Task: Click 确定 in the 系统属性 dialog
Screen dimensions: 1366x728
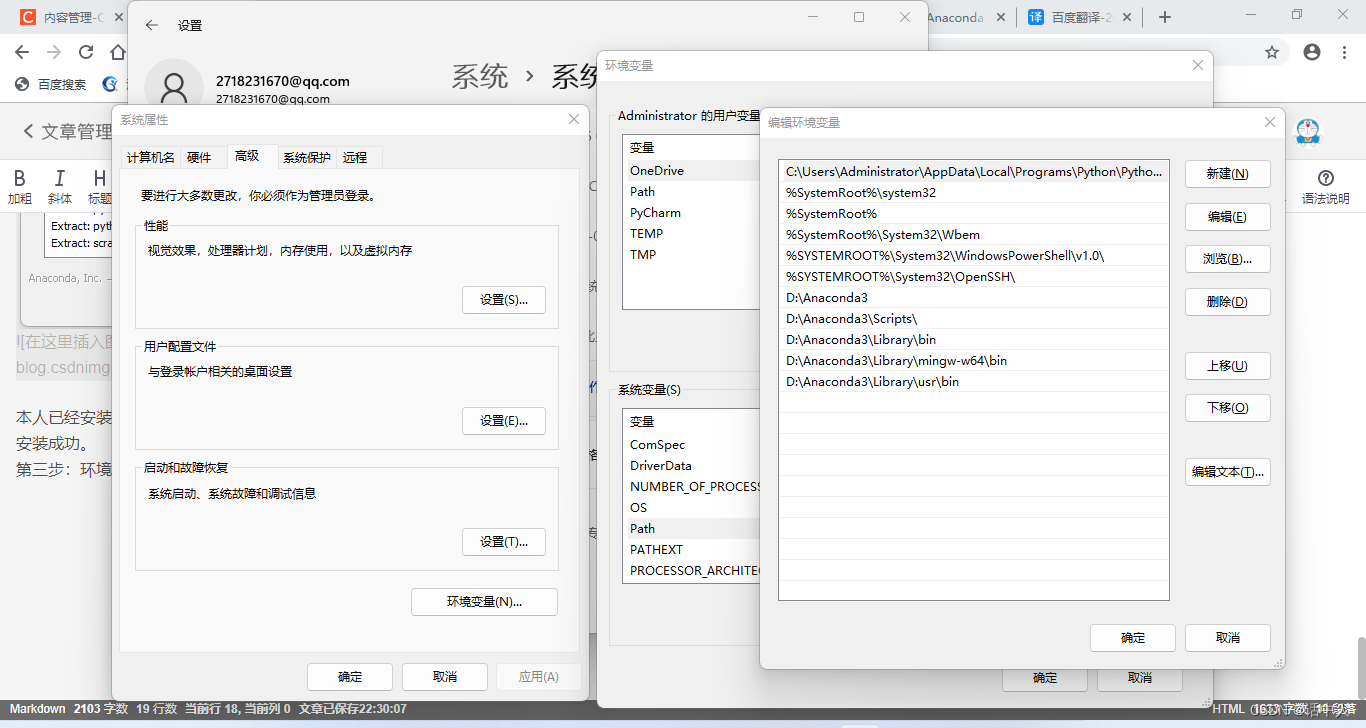Action: (x=350, y=677)
